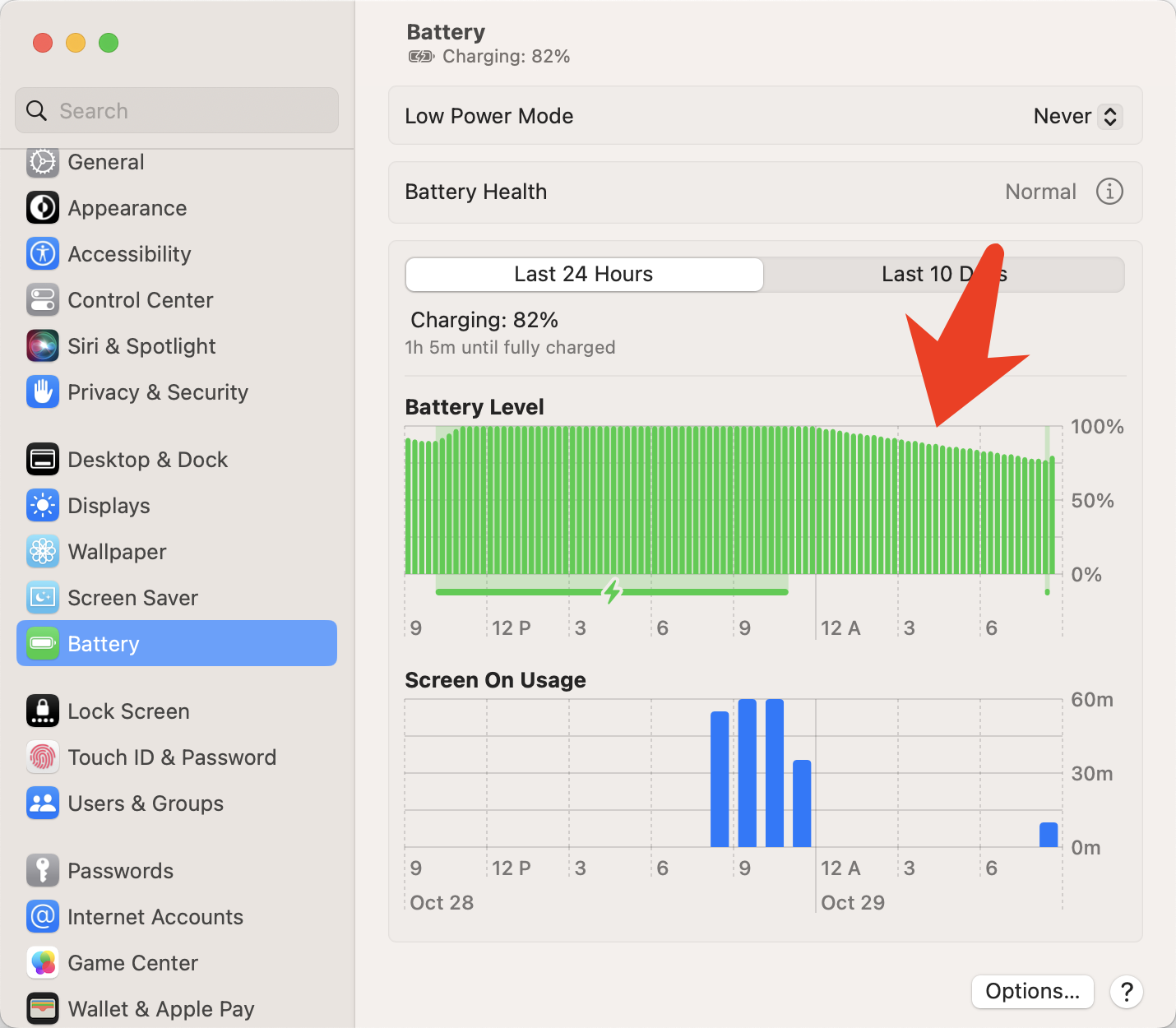Open Appearance settings icon in sidebar
The width and height of the screenshot is (1176, 1028).
point(43,208)
